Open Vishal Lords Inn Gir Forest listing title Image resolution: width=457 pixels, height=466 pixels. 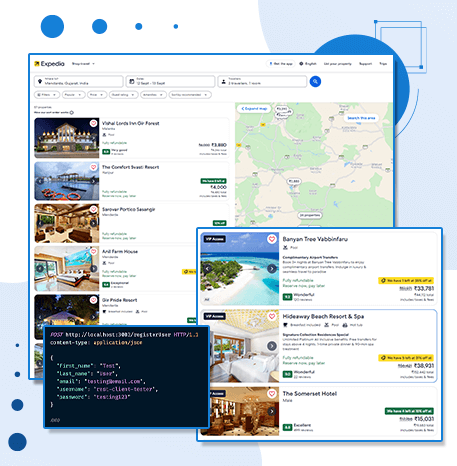click(x=131, y=123)
